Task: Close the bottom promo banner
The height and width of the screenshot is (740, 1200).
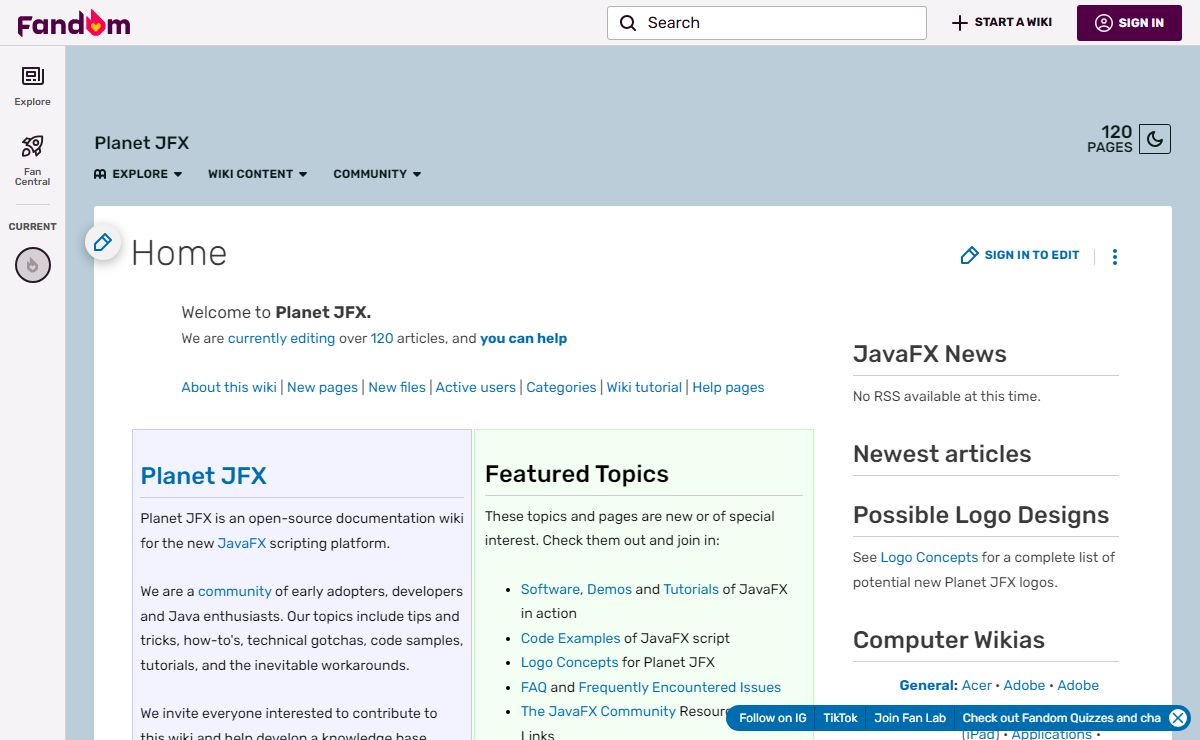Action: 1178,718
